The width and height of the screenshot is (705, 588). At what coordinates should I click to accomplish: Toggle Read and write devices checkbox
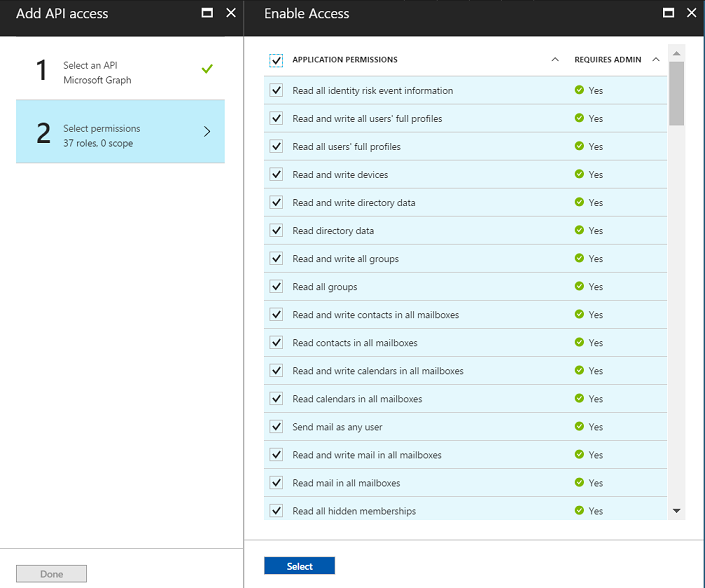[x=276, y=174]
